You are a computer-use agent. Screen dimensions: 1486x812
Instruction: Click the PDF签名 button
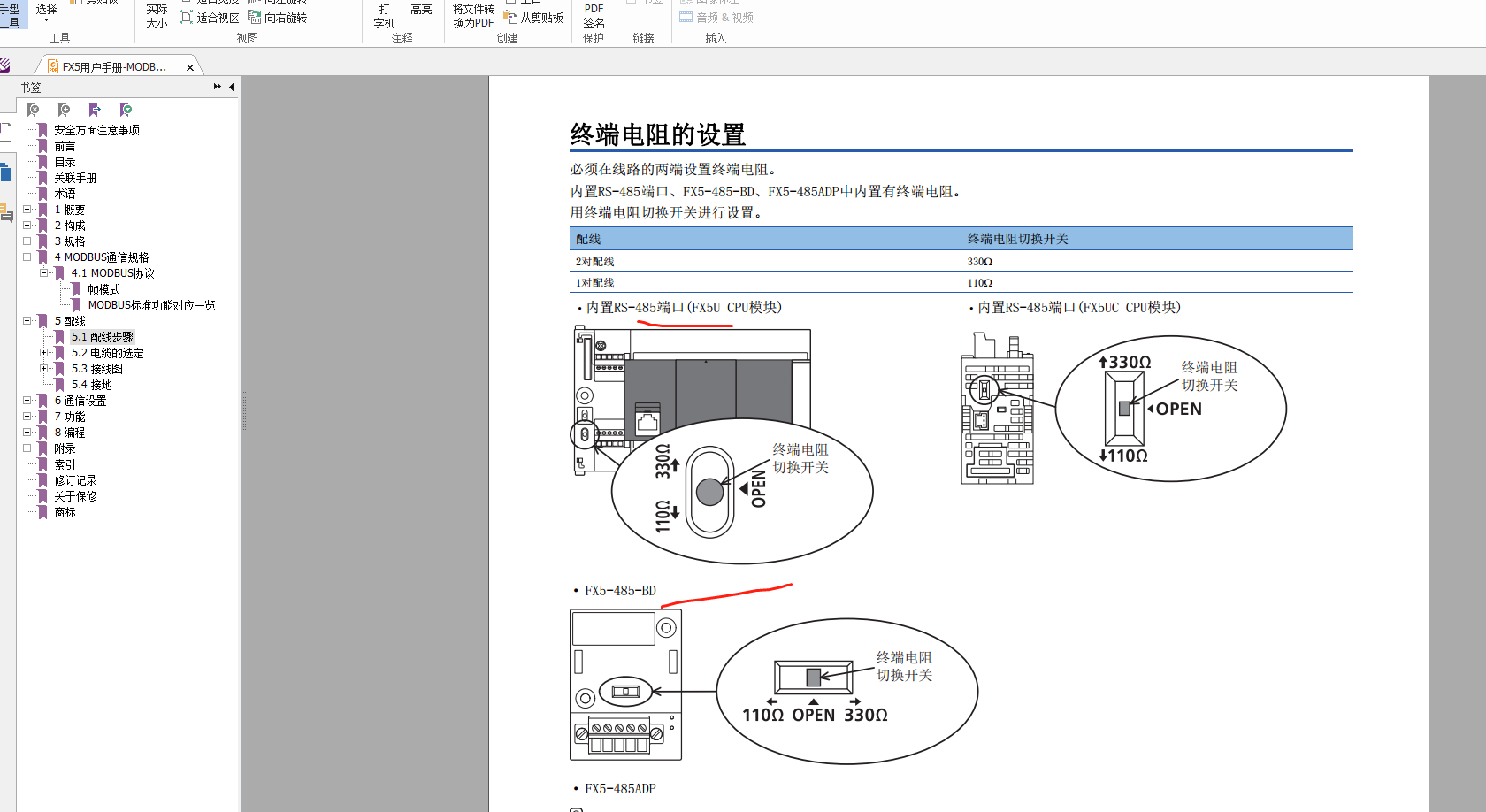tap(594, 16)
